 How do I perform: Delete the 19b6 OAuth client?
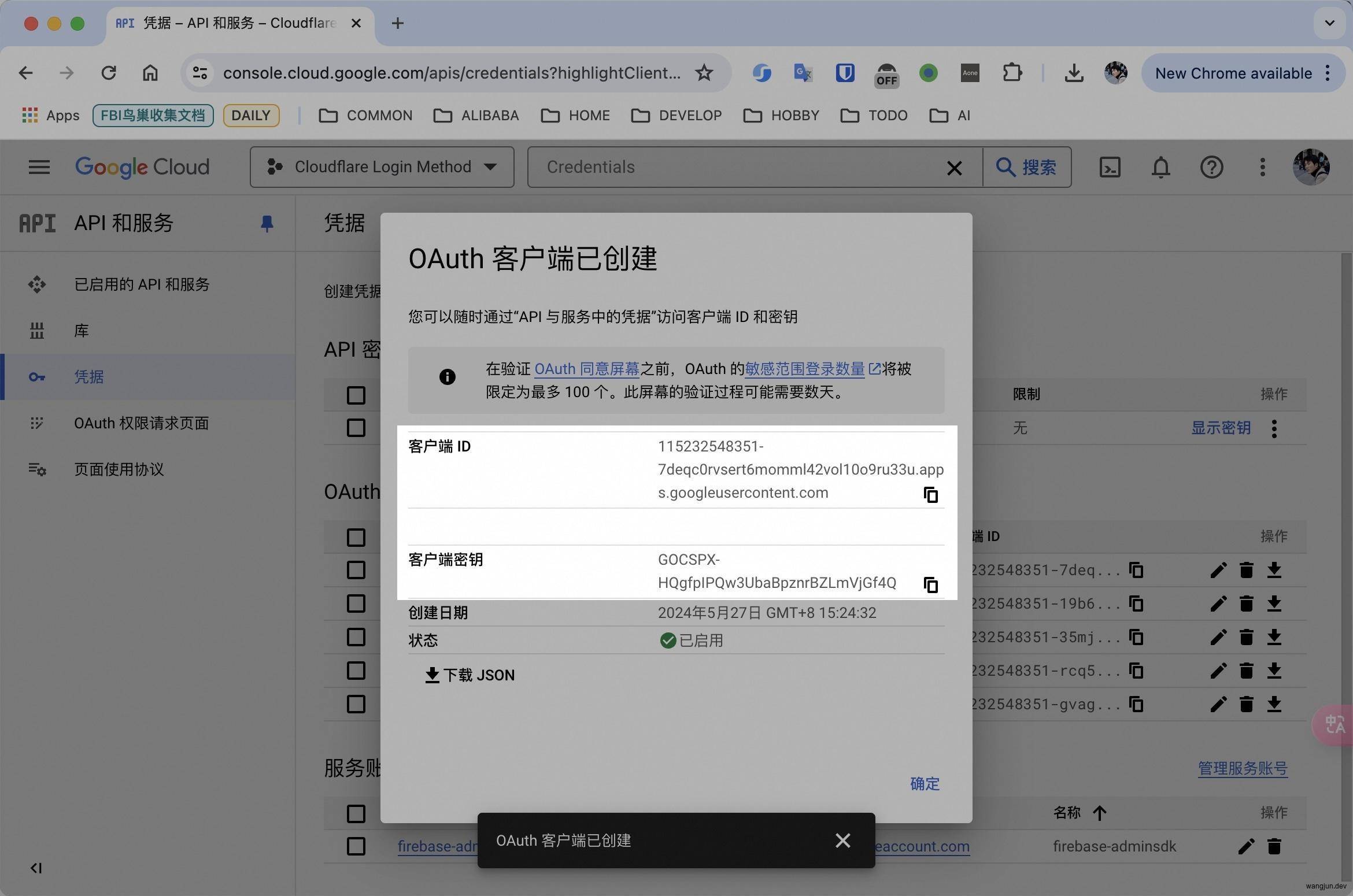pyautogui.click(x=1246, y=604)
